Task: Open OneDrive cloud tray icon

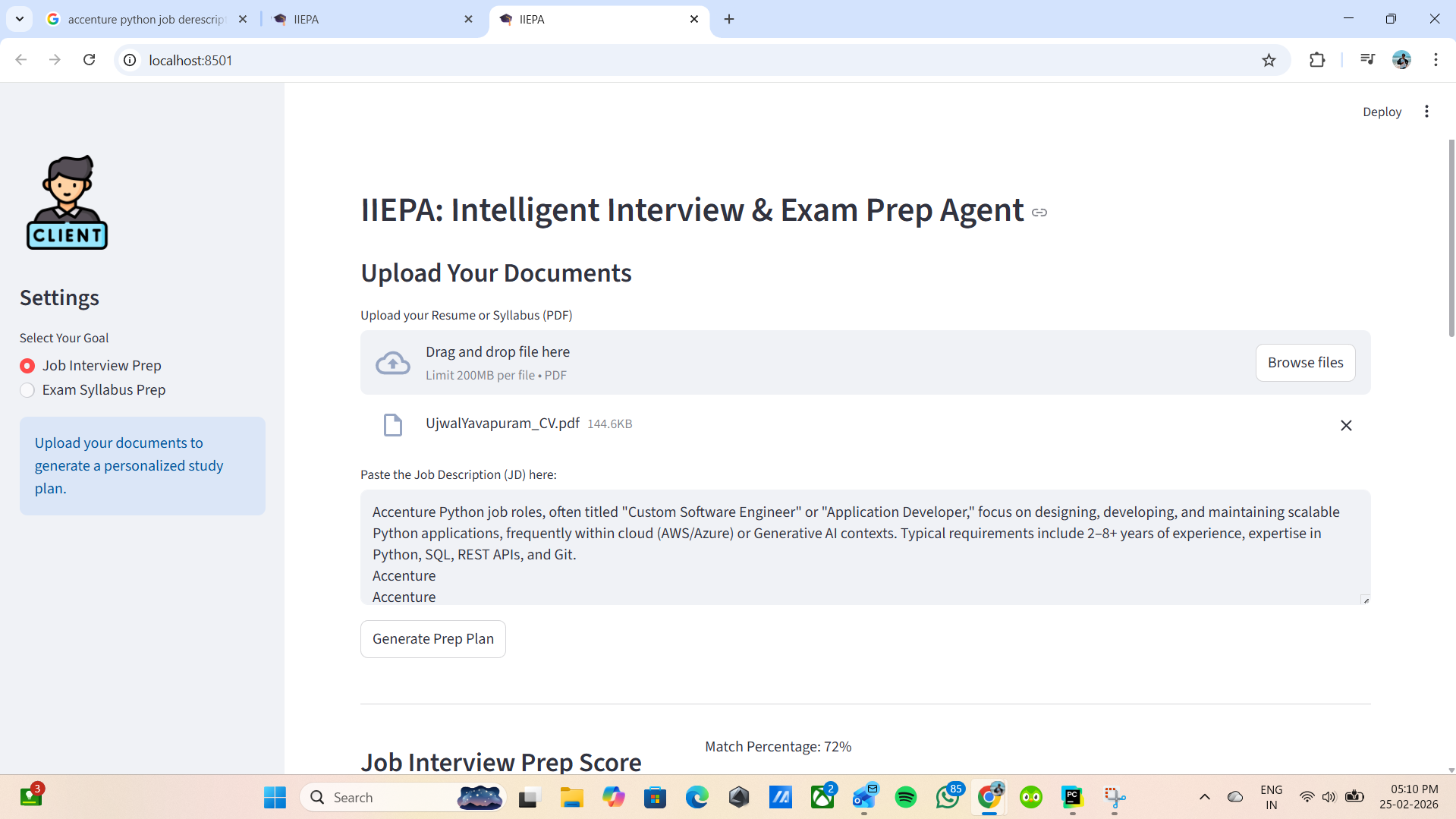Action: coord(1235,797)
